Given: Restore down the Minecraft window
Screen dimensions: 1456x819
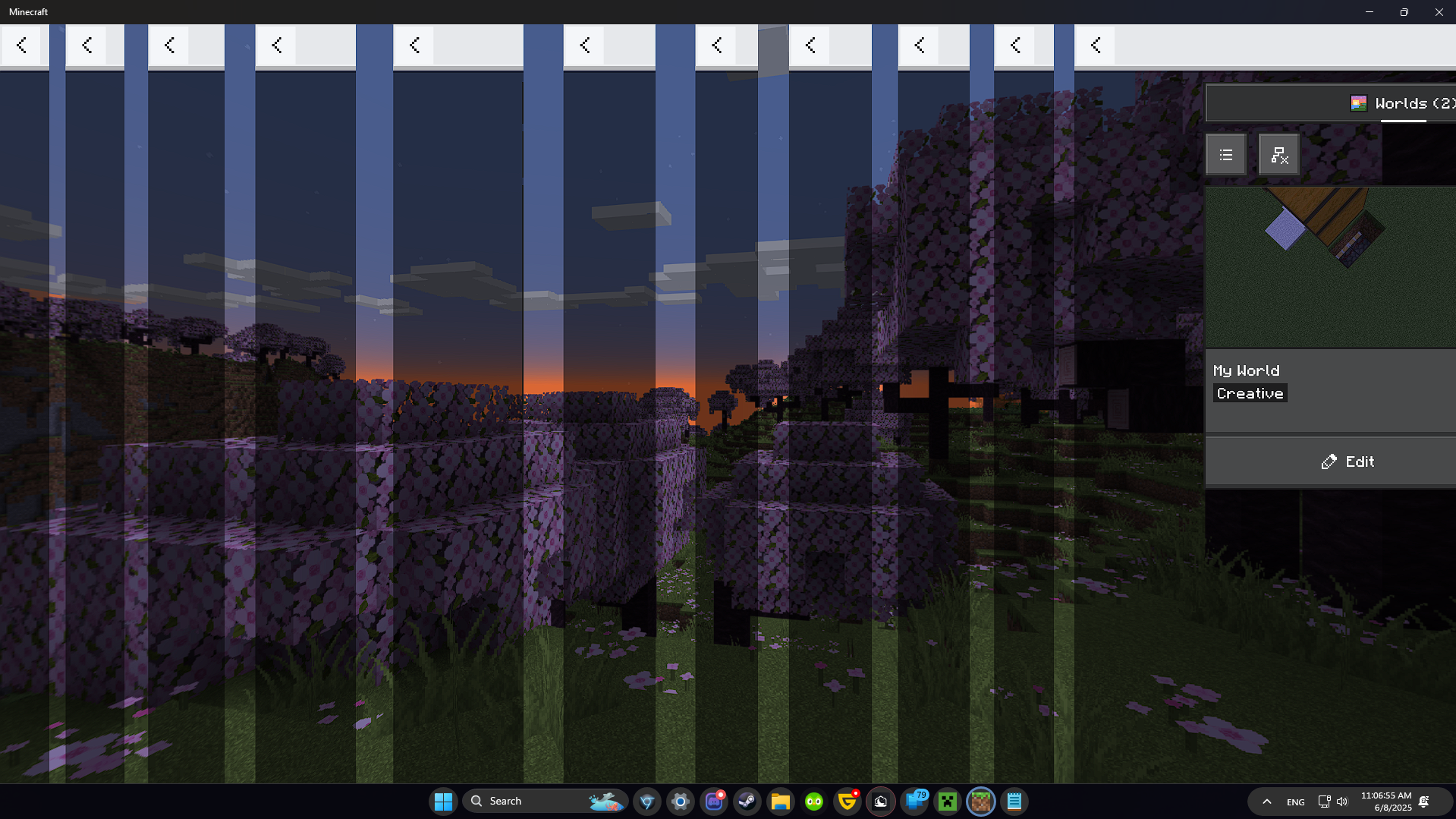Looking at the screenshot, I should click(1404, 12).
